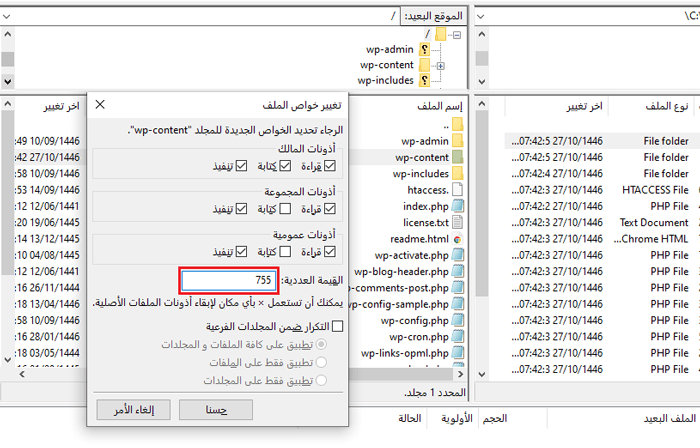This screenshot has height=448, width=700.
Task: Click remote file list scroll left arrow
Action: click(x=22, y=374)
